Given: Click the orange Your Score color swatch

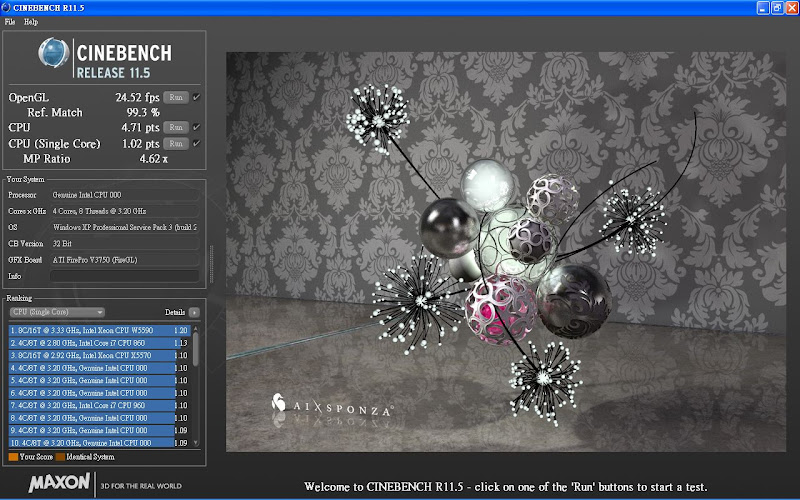Looking at the screenshot, I should [x=13, y=457].
